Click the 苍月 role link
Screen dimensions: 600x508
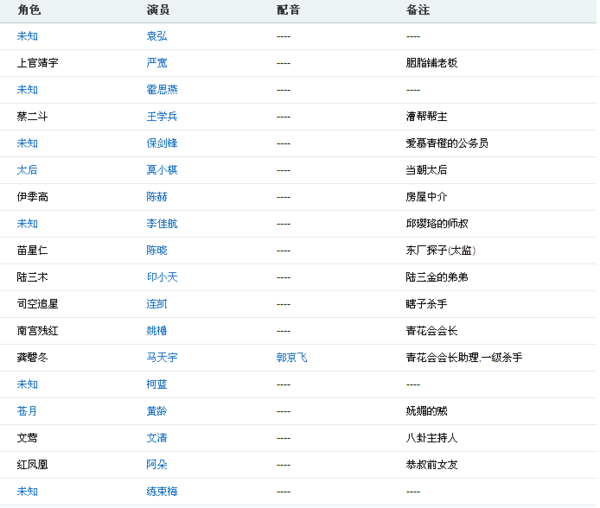(x=27, y=411)
